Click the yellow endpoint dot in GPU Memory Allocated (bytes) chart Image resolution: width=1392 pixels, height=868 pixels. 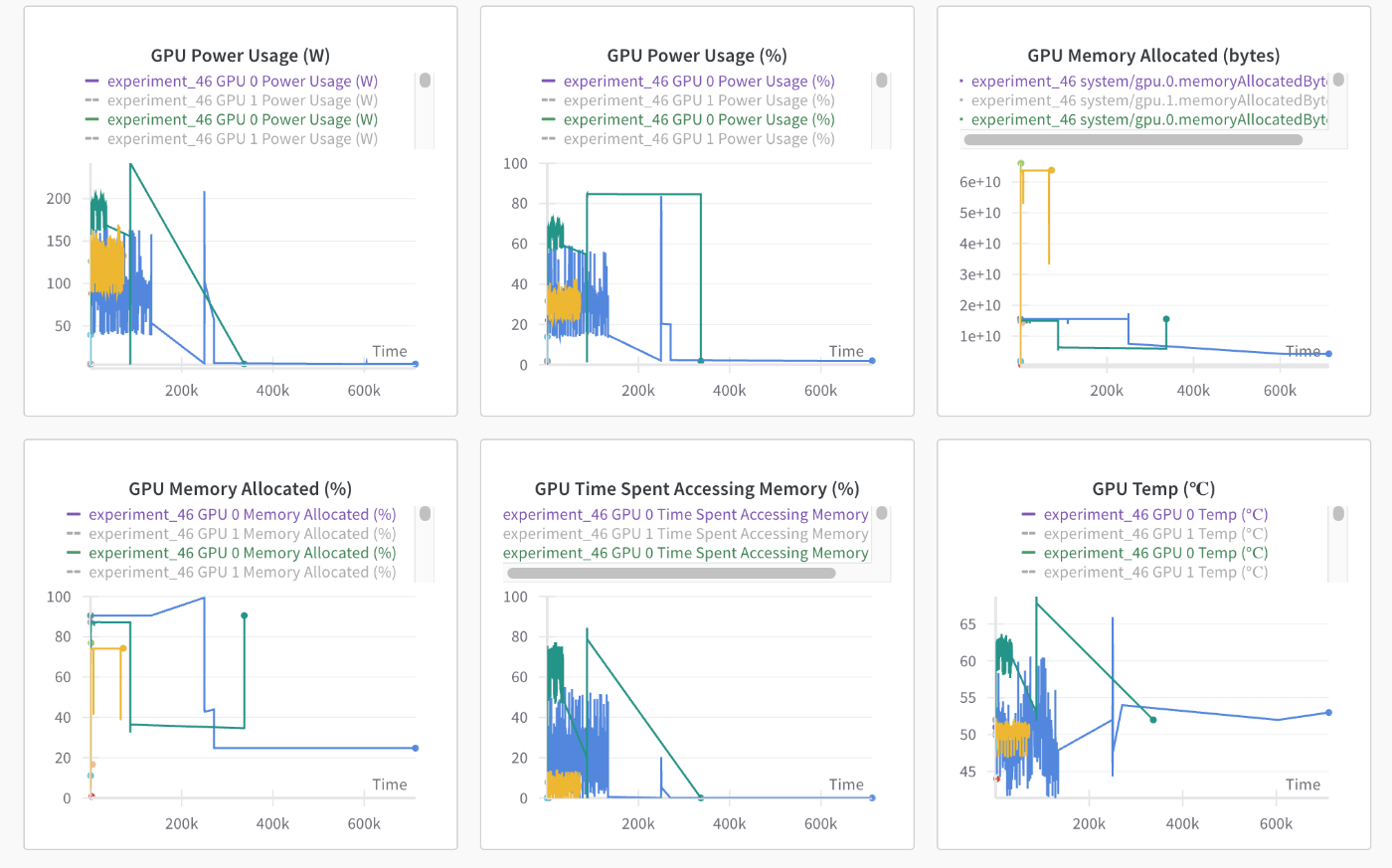(1051, 170)
